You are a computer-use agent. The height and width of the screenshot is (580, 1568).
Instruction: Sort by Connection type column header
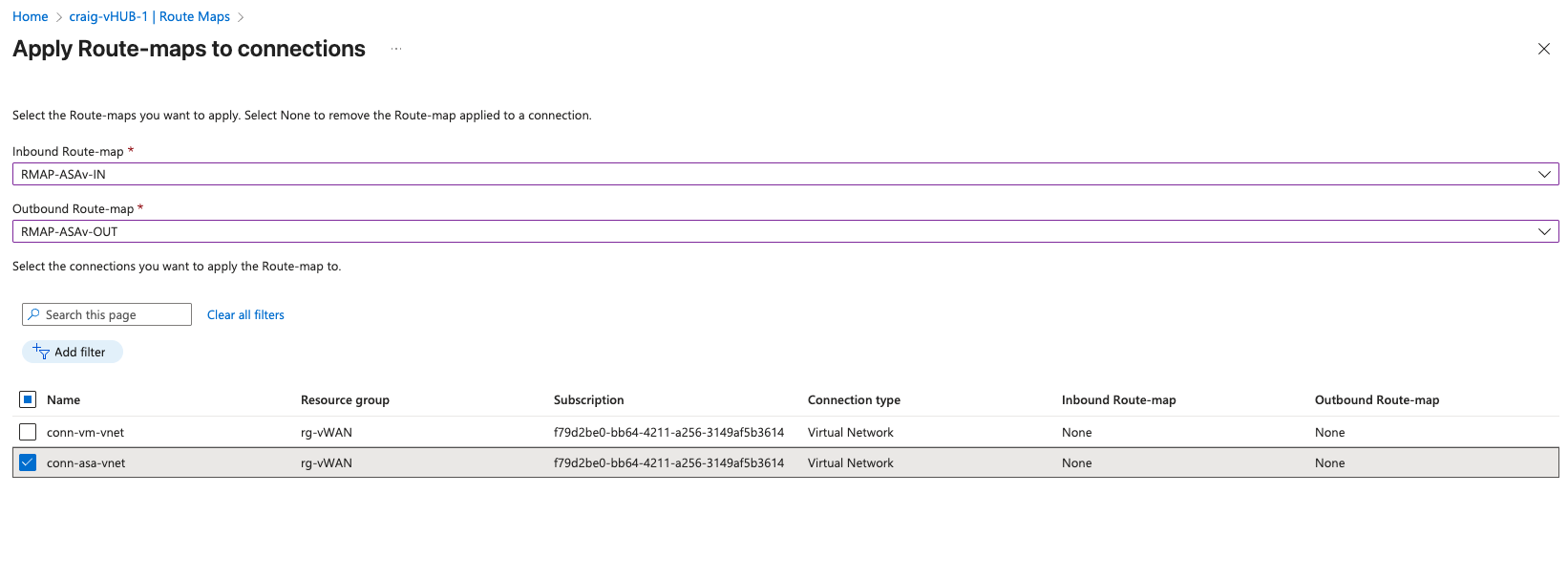tap(854, 399)
